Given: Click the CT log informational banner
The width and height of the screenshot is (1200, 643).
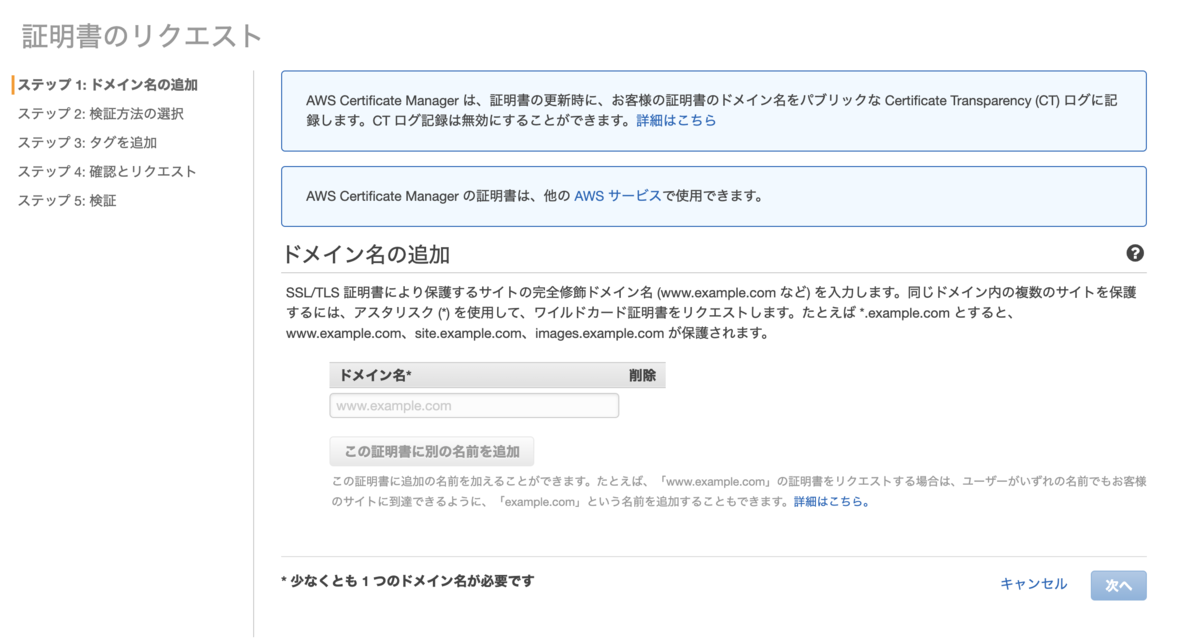Looking at the screenshot, I should pos(714,109).
